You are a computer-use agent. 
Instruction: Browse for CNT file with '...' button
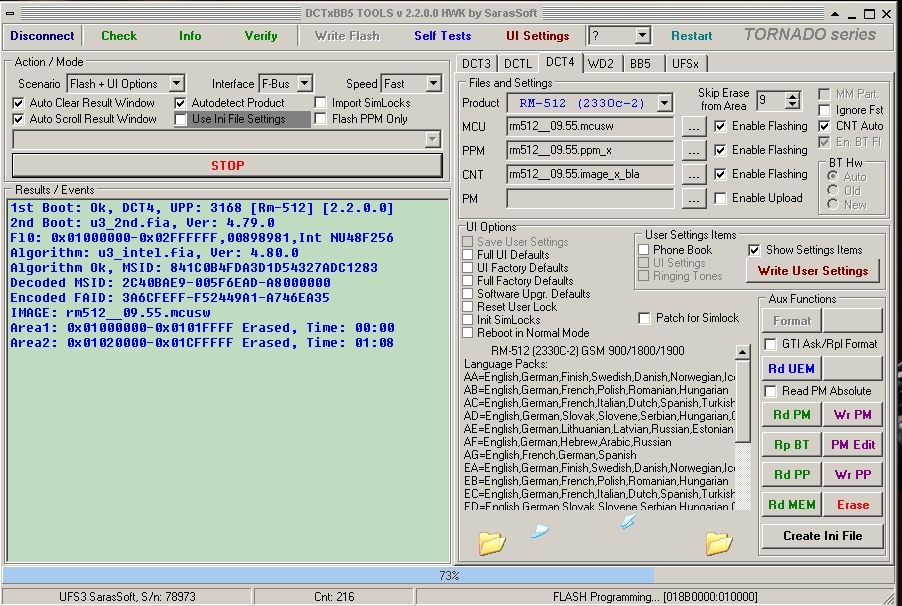tap(694, 175)
